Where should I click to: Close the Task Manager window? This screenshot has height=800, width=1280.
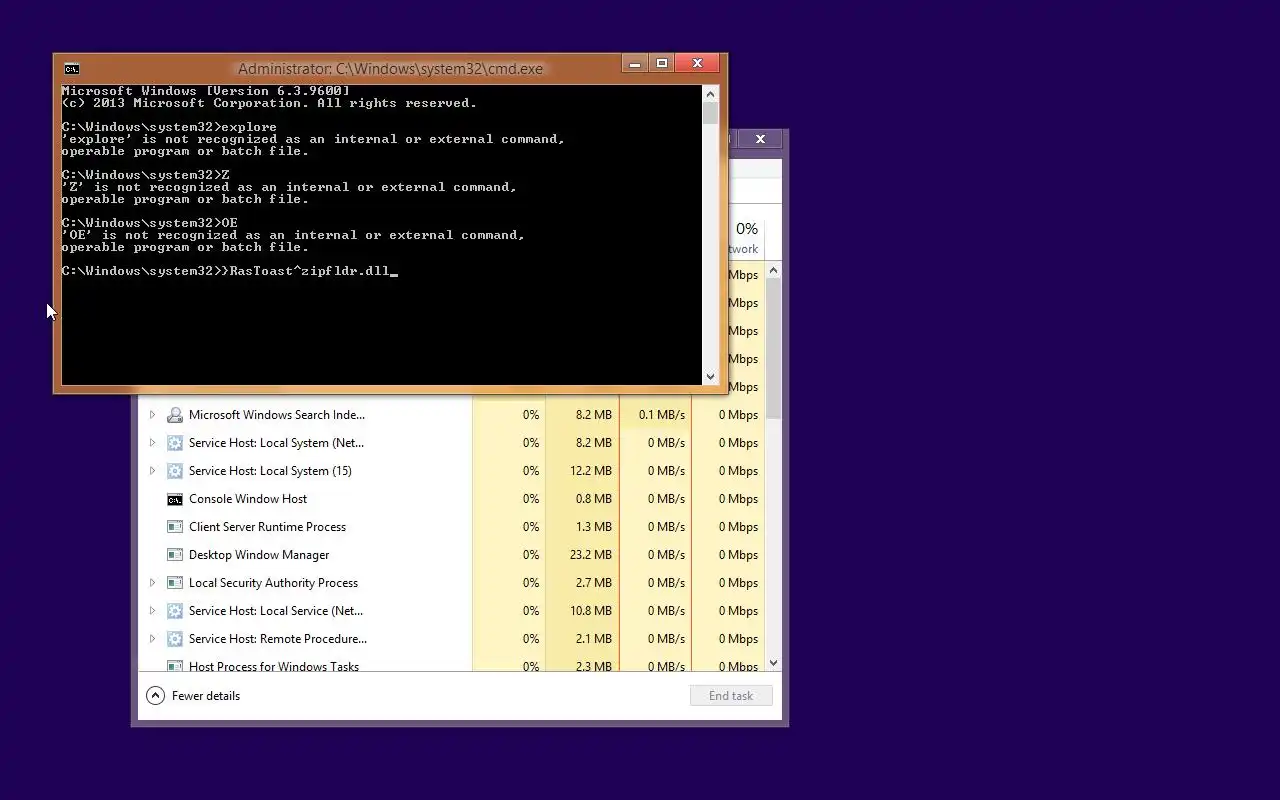[x=760, y=139]
